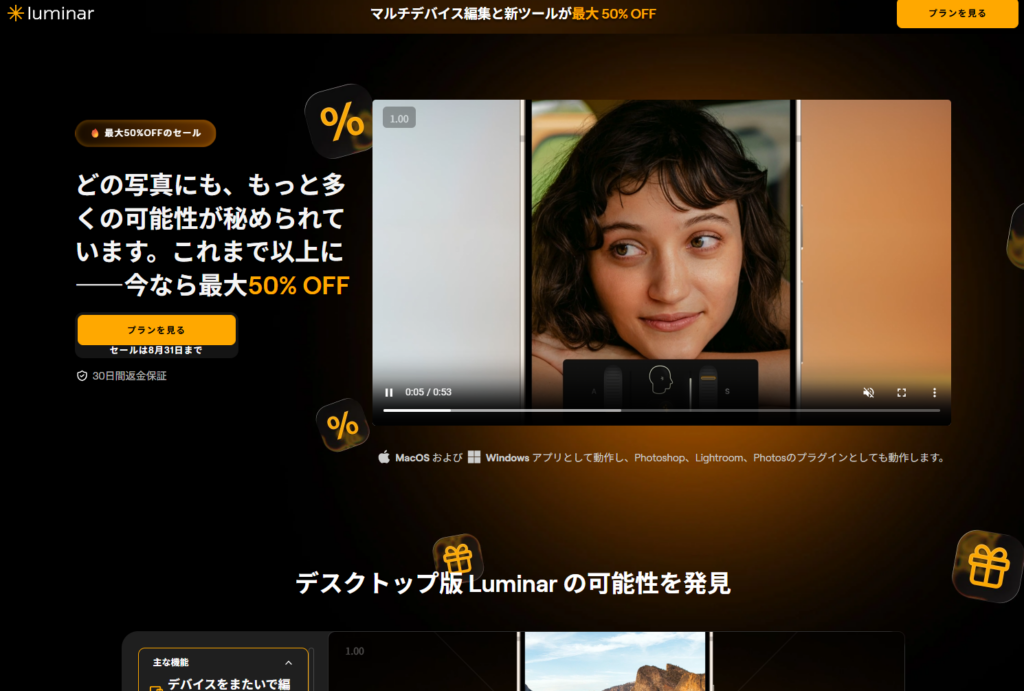The image size is (1024, 691).
Task: Collapse the 主な機能 section chevron
Action: pyautogui.click(x=289, y=663)
